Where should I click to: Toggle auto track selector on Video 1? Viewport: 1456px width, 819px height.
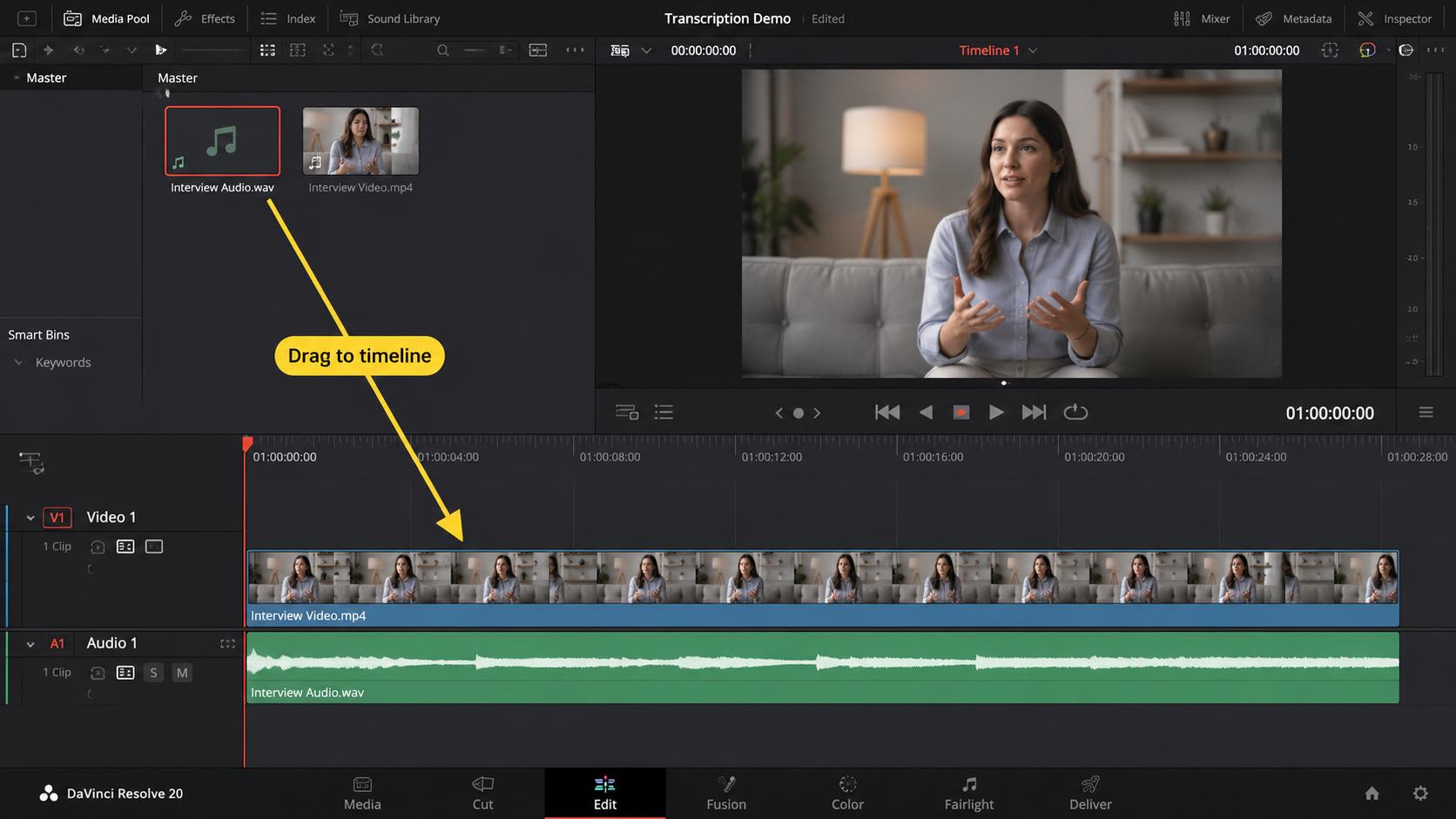pyautogui.click(x=125, y=547)
